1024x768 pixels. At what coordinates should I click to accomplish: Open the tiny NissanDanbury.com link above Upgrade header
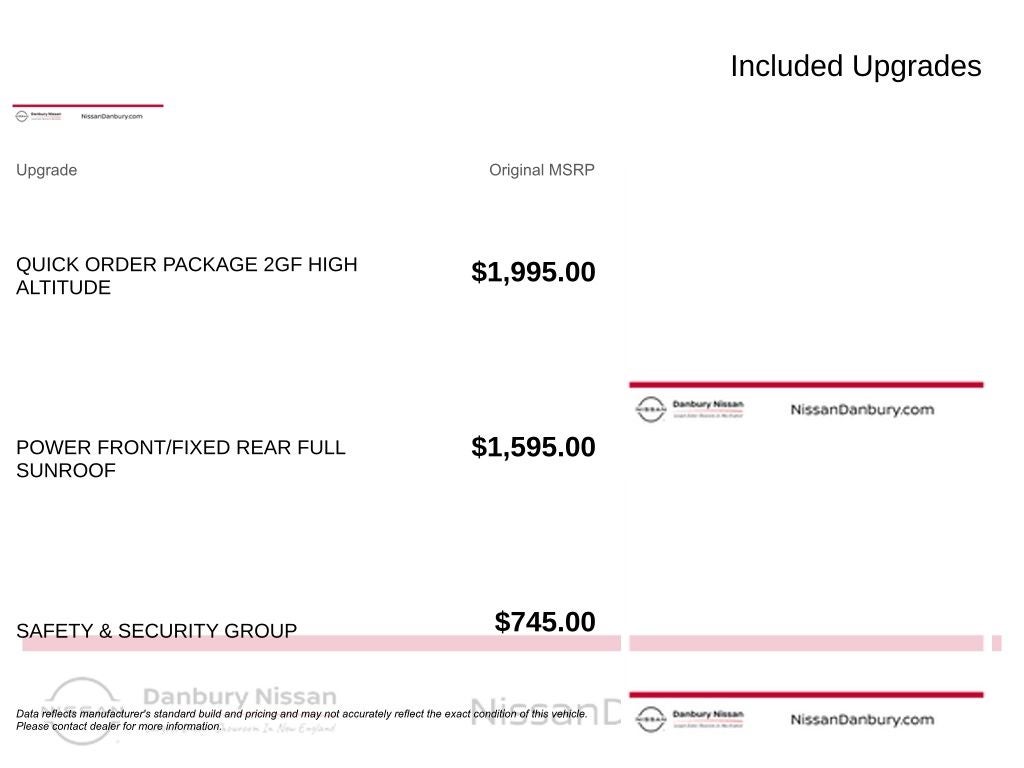tap(111, 116)
